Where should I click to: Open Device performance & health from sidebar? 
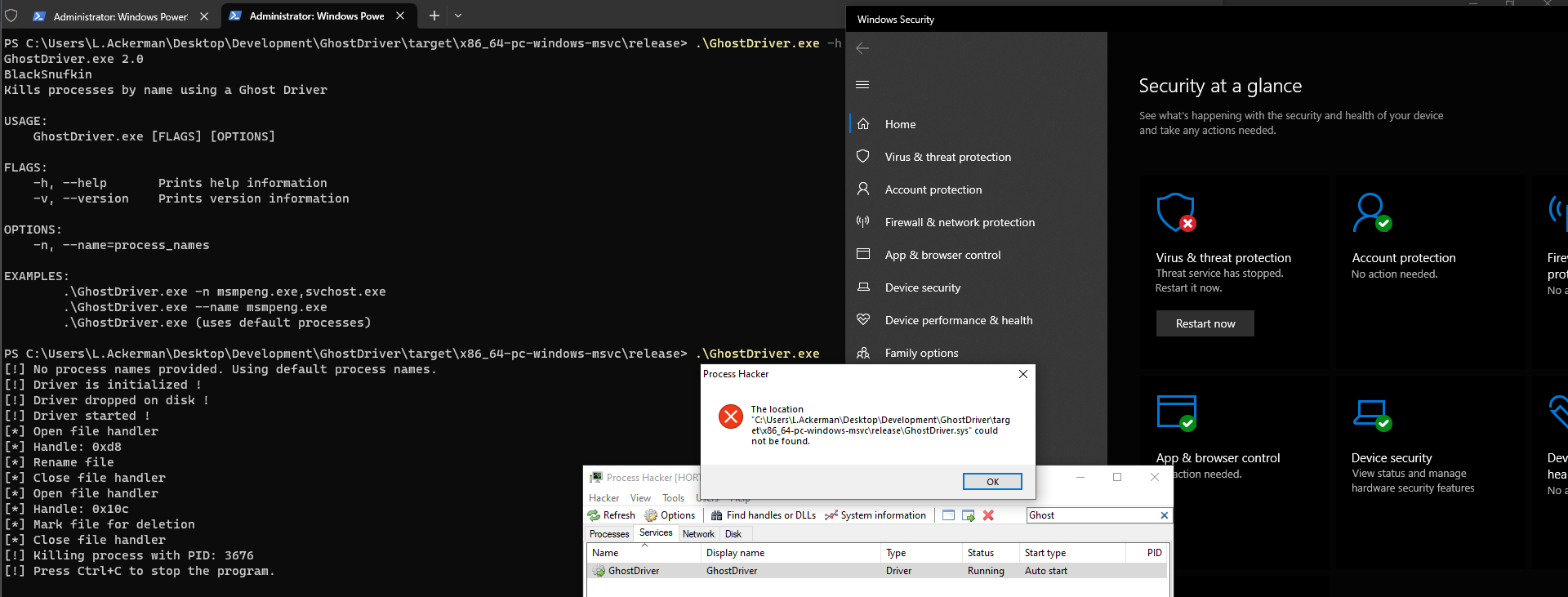[x=959, y=320]
